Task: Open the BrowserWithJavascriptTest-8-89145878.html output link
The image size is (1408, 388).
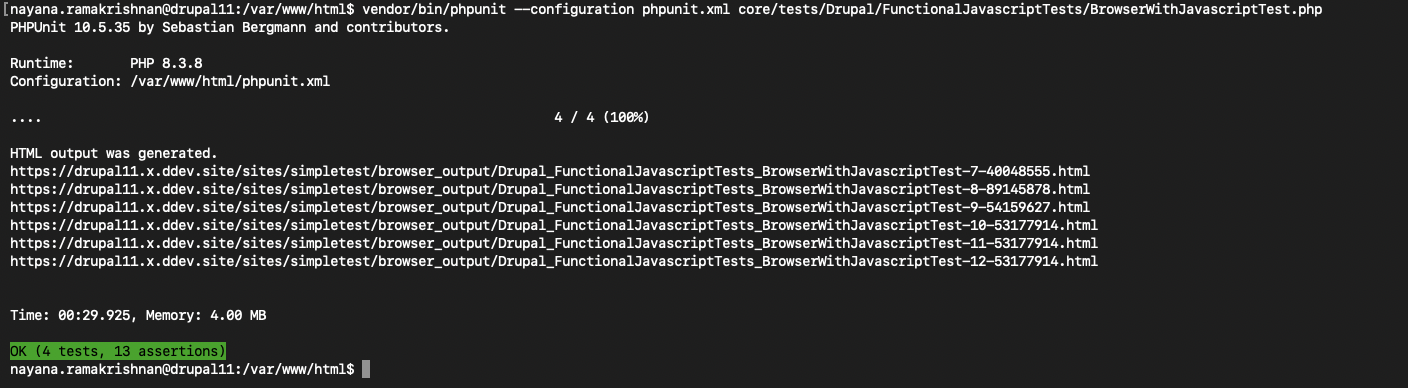Action: 550,189
